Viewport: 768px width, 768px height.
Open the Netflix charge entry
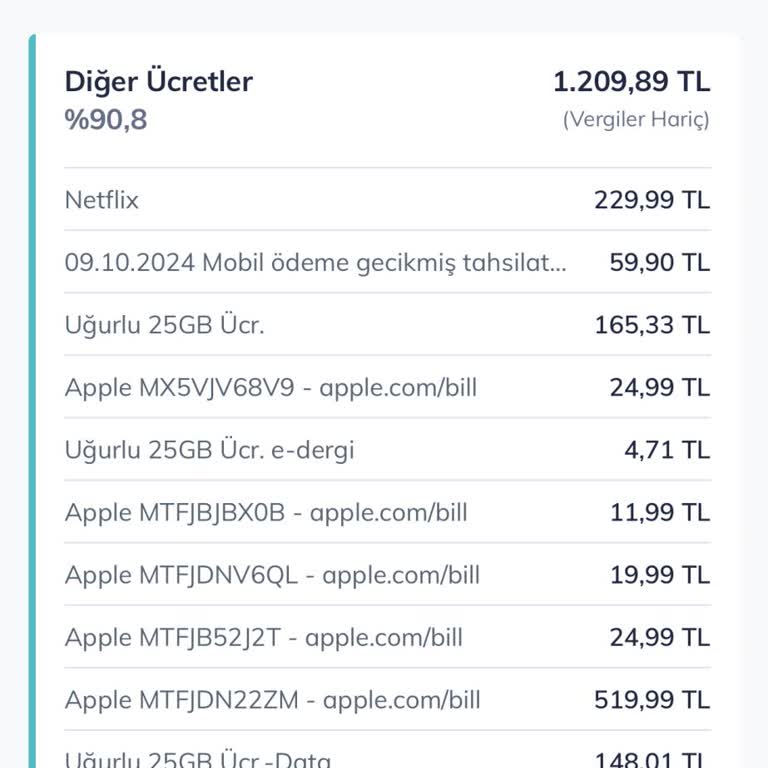point(102,200)
